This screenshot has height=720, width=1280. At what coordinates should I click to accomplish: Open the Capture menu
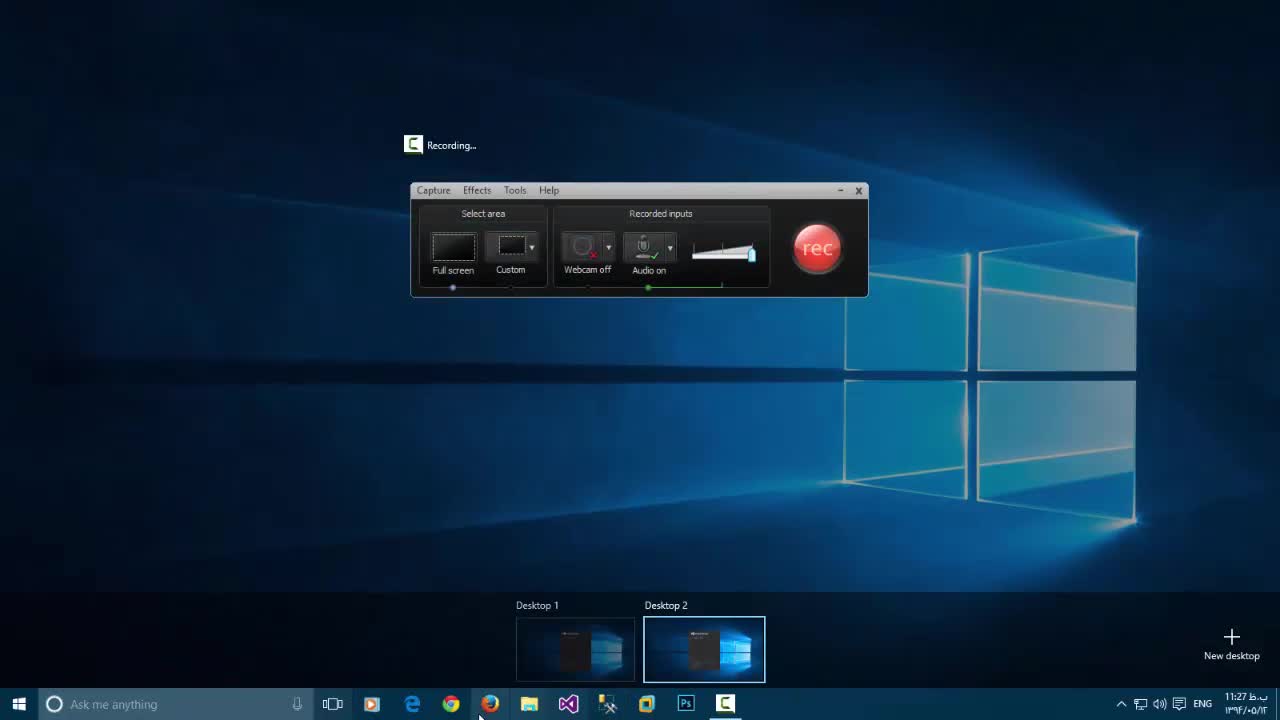pos(433,190)
